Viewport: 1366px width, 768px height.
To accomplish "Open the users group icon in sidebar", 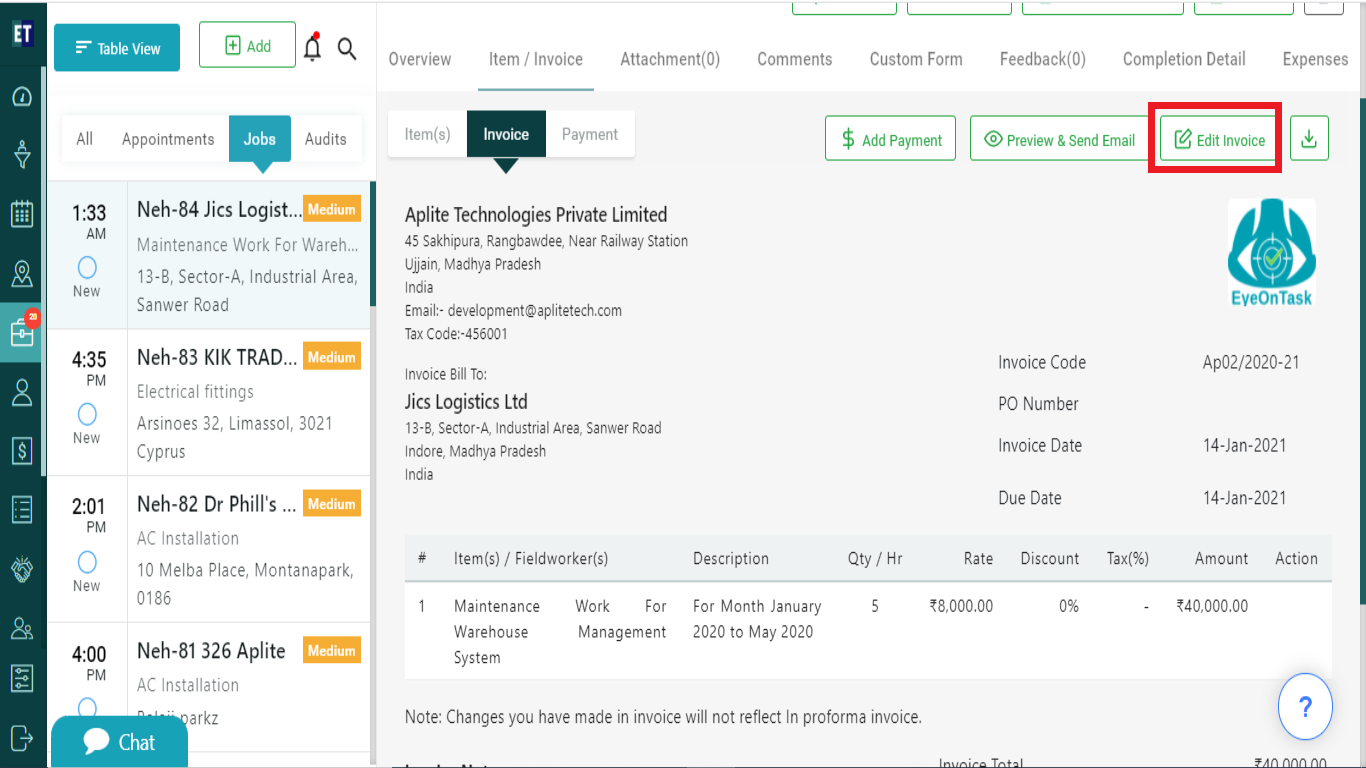I will pos(22,628).
